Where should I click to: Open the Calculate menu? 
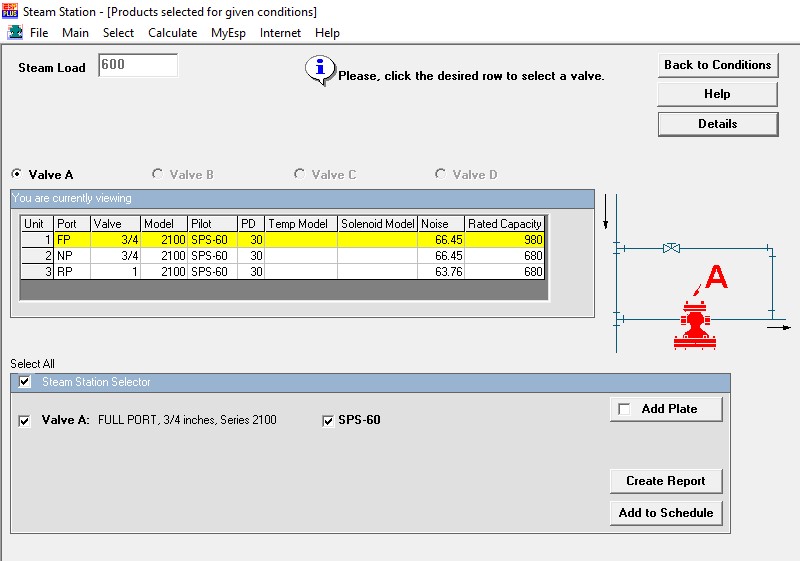[x=172, y=33]
